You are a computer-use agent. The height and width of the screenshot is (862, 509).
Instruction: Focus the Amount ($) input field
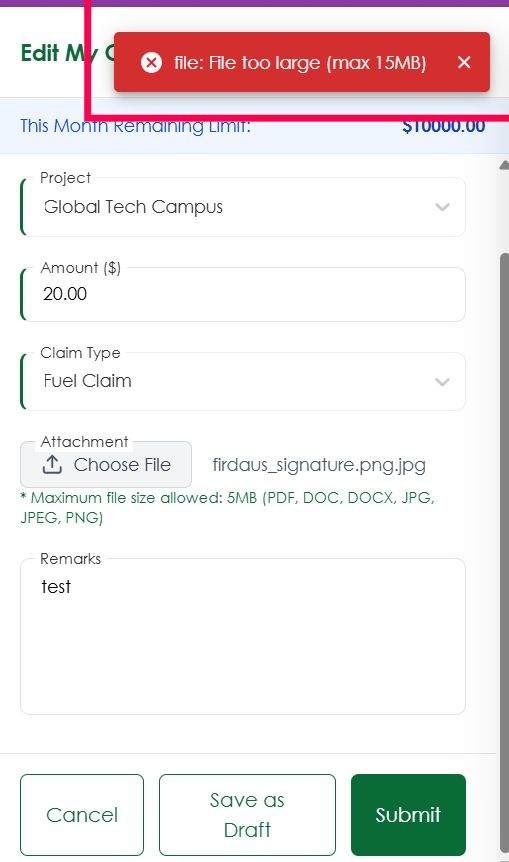[x=243, y=294]
